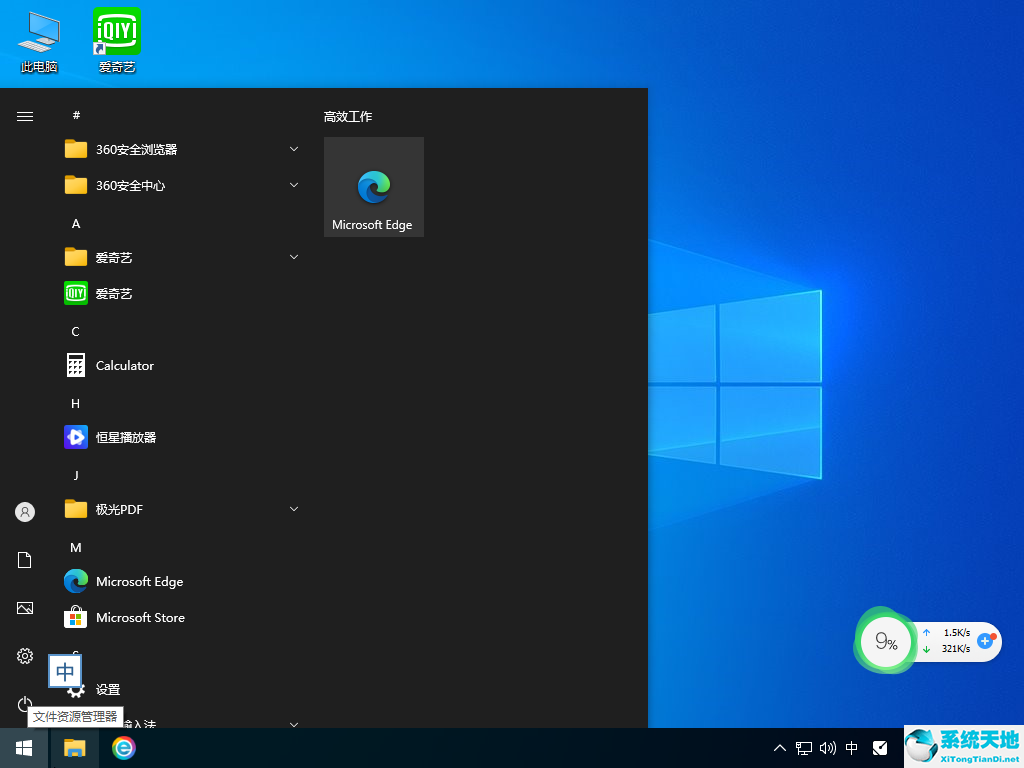Click the 高效工作 group header
Image resolution: width=1024 pixels, height=768 pixels.
pos(348,117)
